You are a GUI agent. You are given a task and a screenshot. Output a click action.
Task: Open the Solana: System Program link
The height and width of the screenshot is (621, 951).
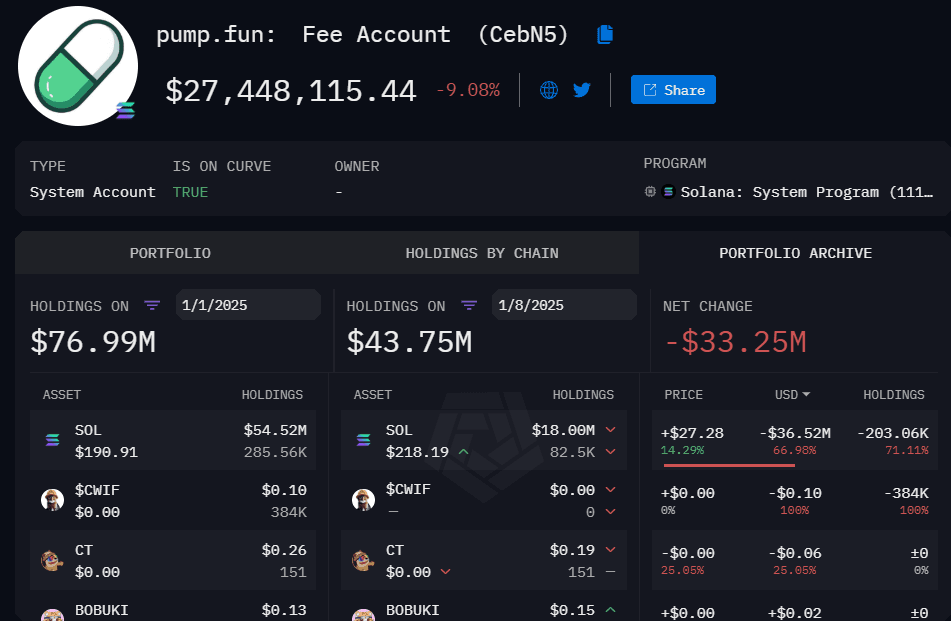(x=807, y=192)
